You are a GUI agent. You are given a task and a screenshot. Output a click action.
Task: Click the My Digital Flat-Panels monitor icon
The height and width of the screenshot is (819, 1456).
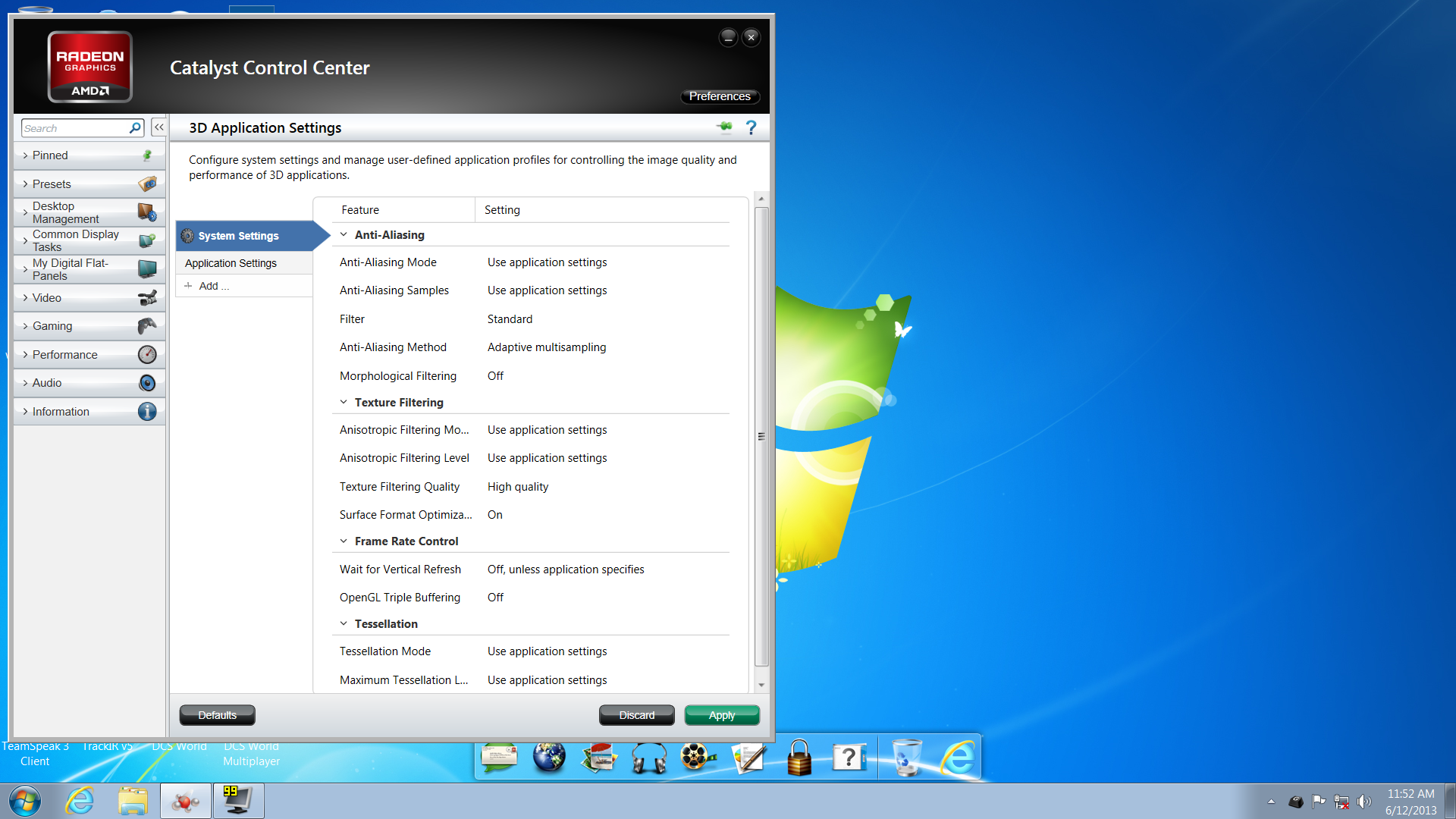click(x=147, y=269)
